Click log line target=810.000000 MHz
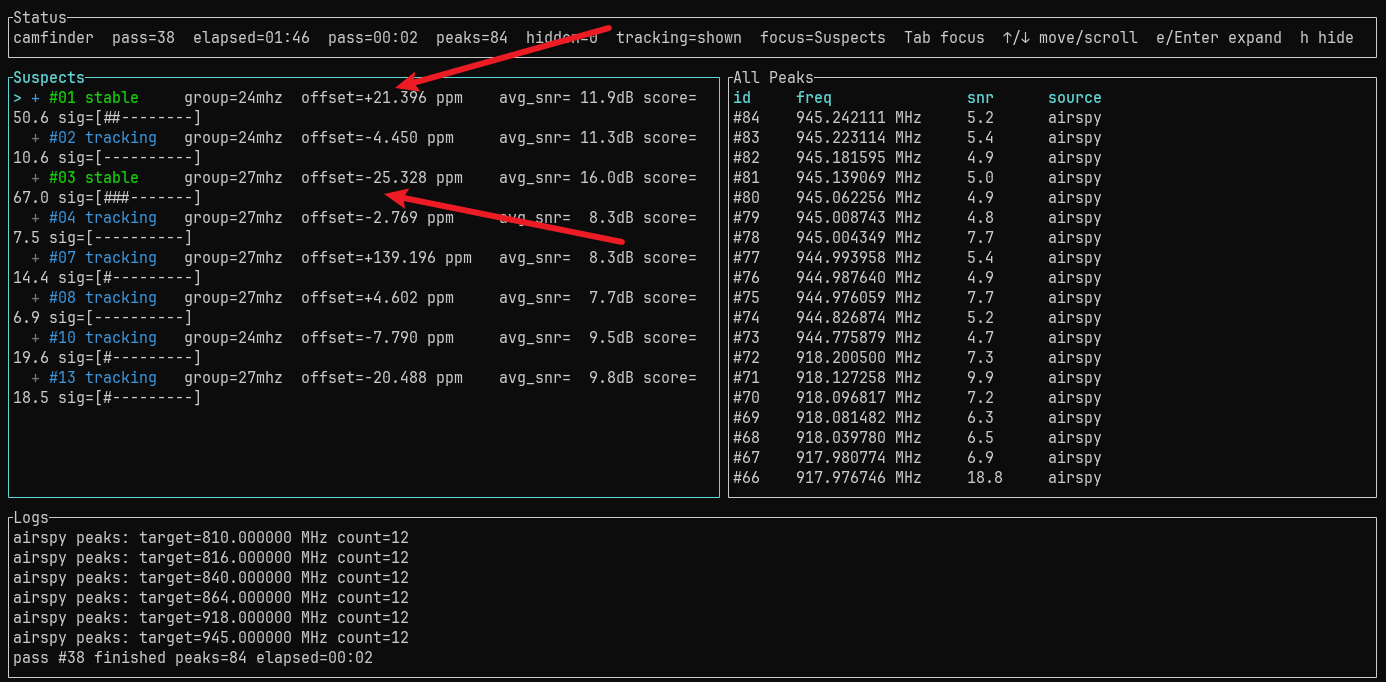The width and height of the screenshot is (1386, 682). pos(211,538)
